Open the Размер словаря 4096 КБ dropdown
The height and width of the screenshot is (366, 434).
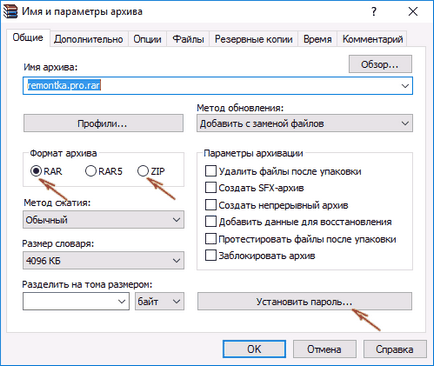(103, 260)
